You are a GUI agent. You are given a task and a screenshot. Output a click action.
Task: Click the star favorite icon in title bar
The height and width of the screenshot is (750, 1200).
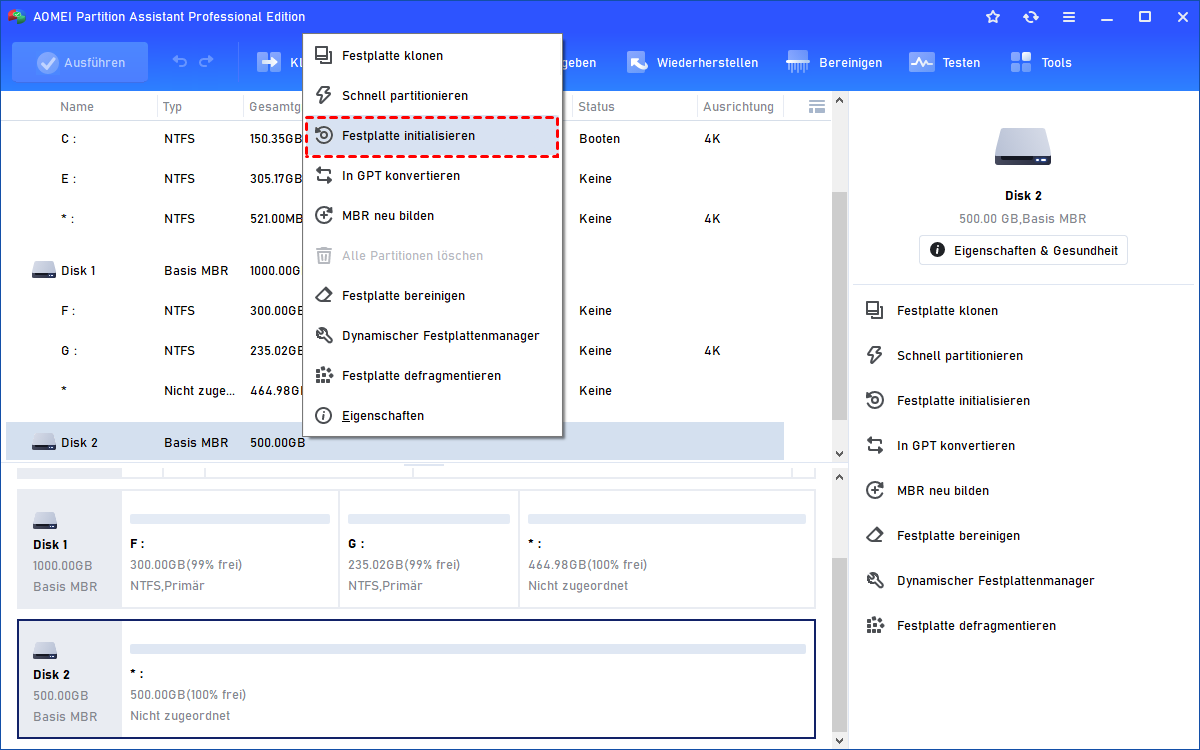coord(993,17)
